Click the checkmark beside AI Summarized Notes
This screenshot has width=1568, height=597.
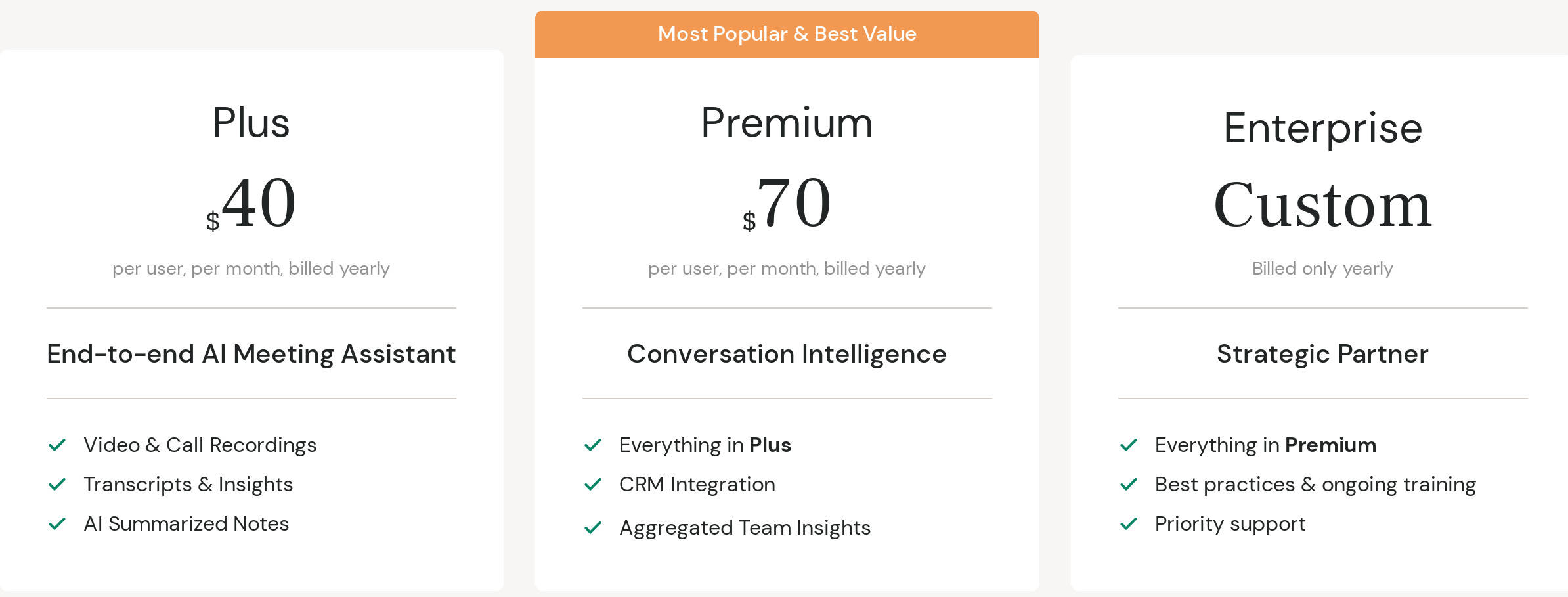pyautogui.click(x=57, y=524)
